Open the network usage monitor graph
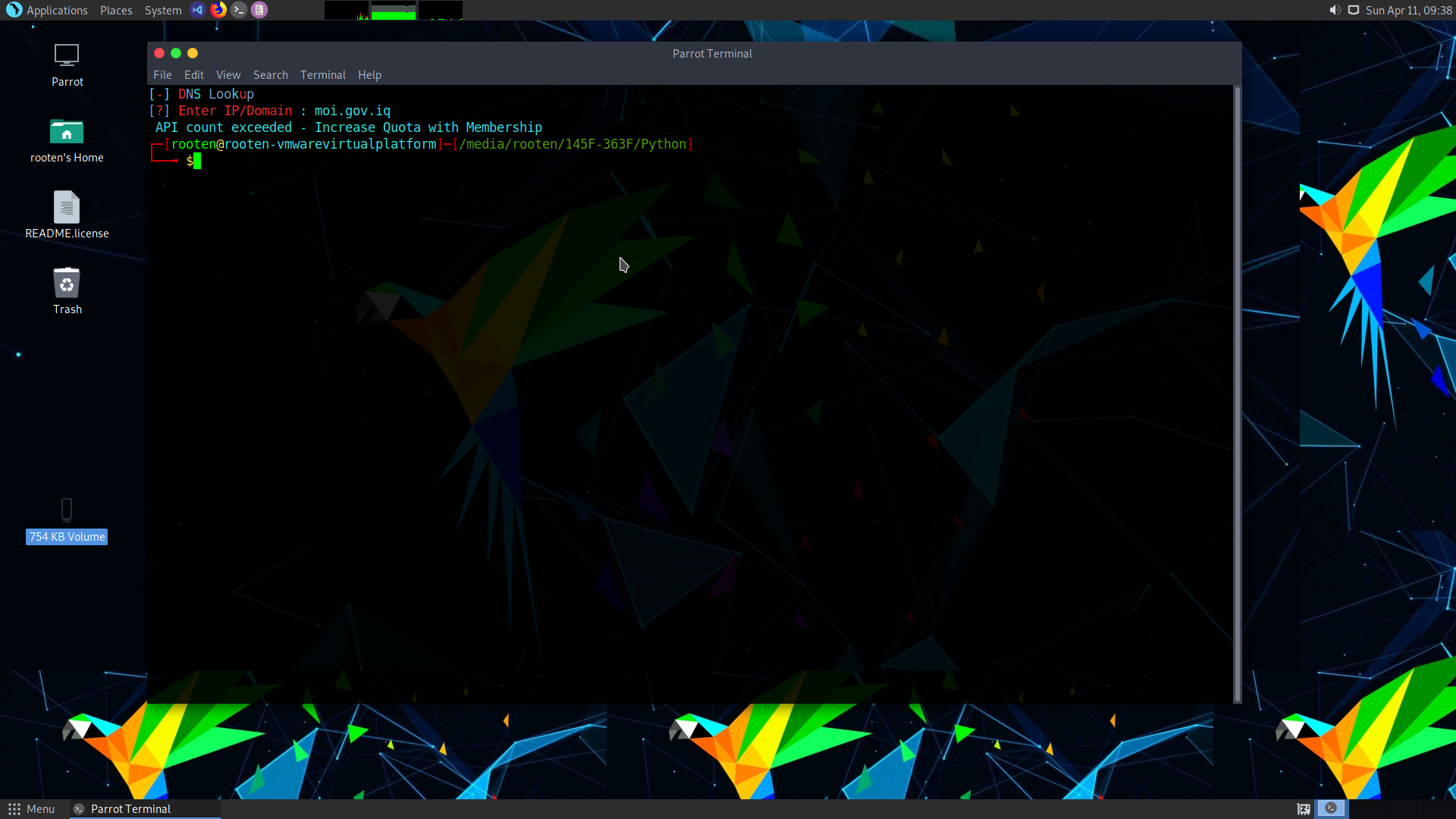The width and height of the screenshot is (1456, 819). (441, 10)
